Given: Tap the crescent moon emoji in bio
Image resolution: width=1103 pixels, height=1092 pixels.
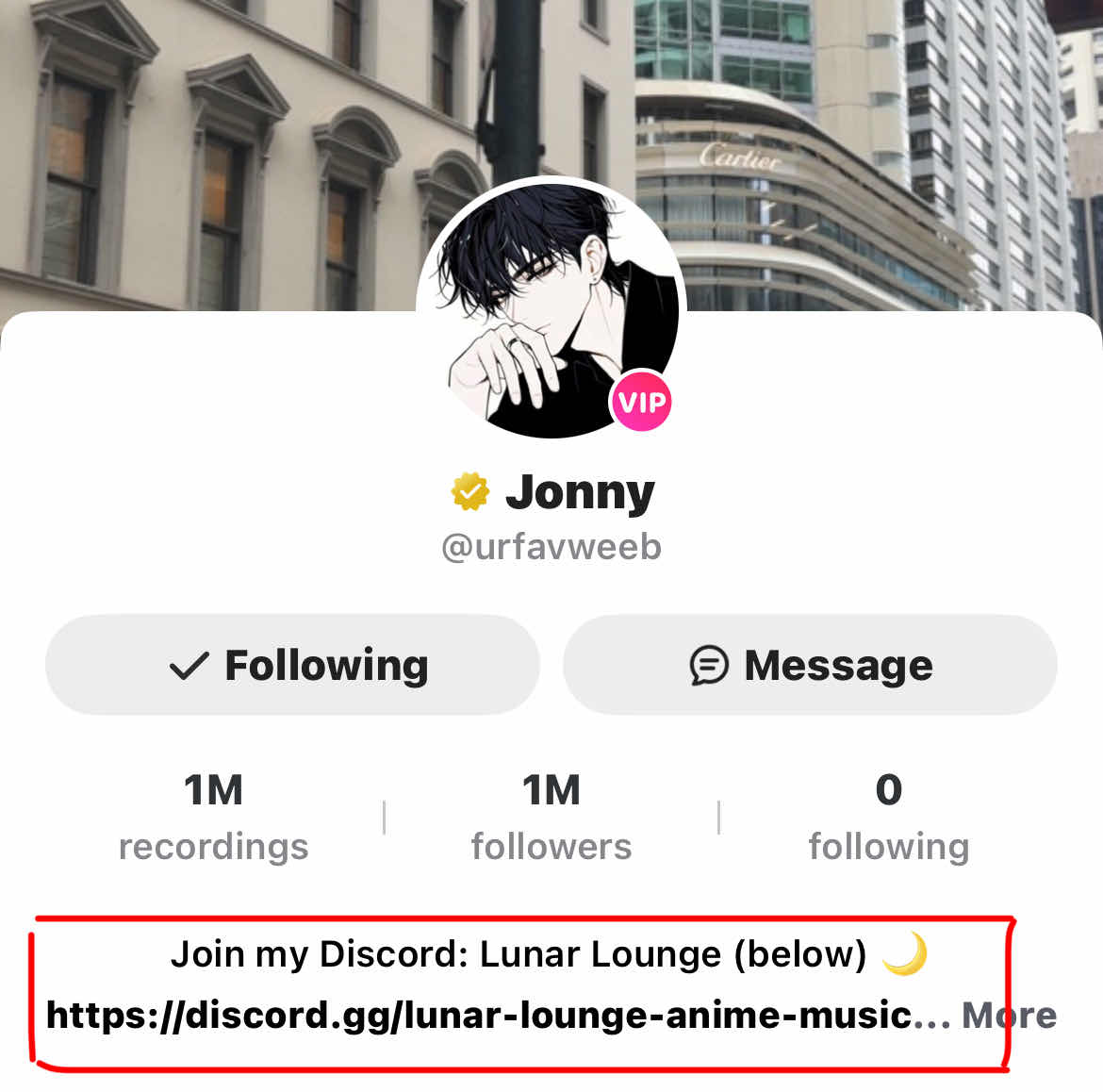Looking at the screenshot, I should (905, 954).
